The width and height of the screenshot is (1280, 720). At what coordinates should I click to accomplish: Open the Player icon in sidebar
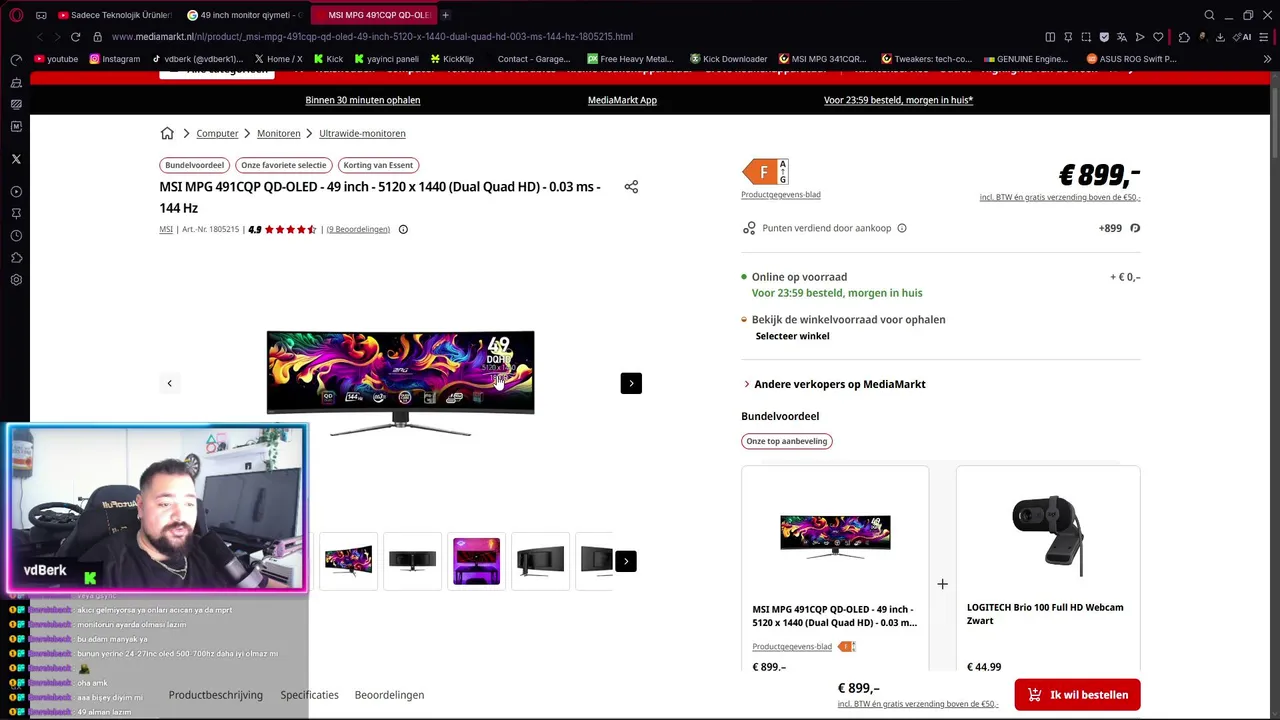[x=16, y=191]
